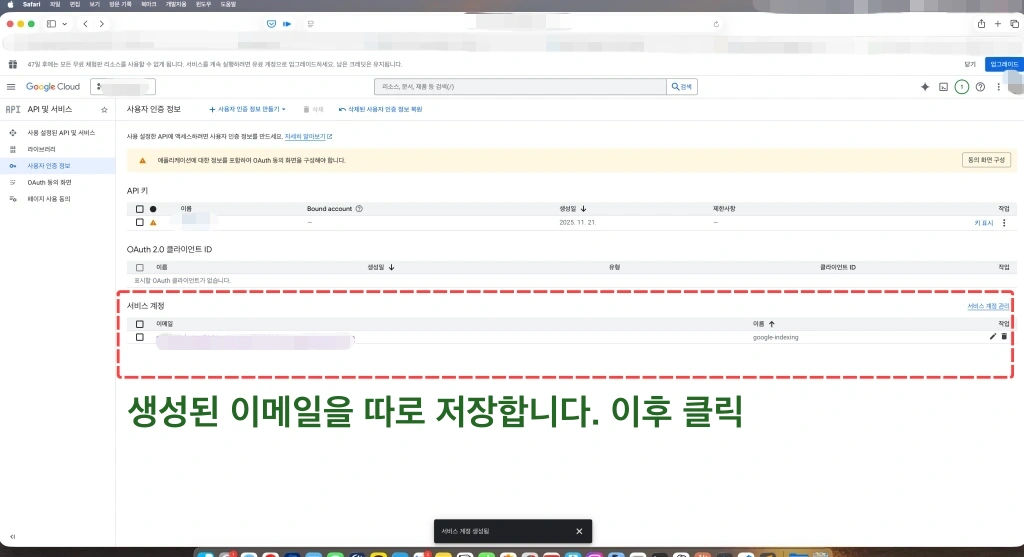Screen dimensions: 1024x557
Task: Go forward with Safari forward arrow
Action: [101, 24]
